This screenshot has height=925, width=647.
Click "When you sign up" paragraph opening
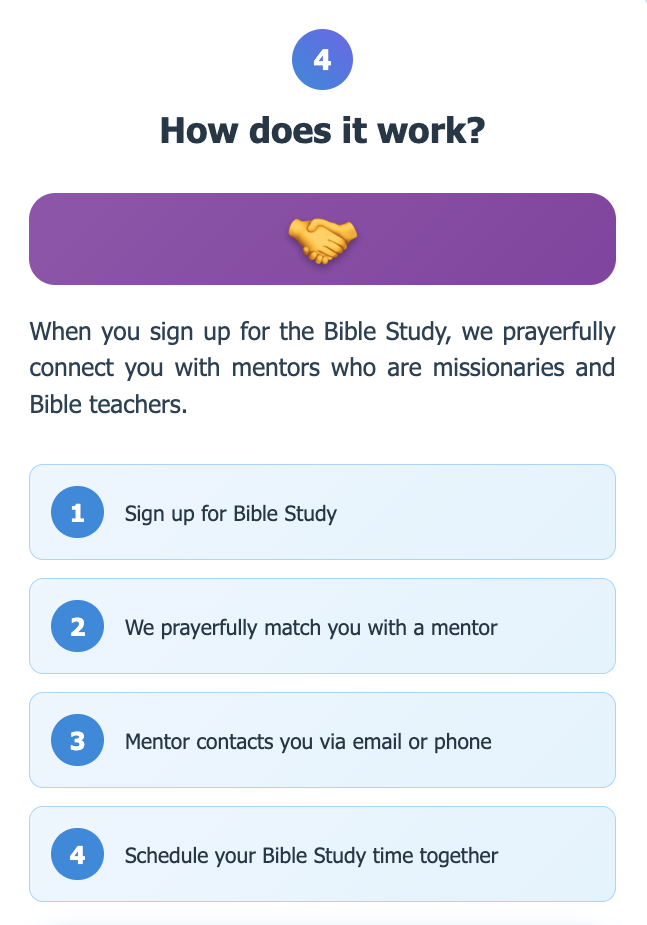(x=130, y=332)
